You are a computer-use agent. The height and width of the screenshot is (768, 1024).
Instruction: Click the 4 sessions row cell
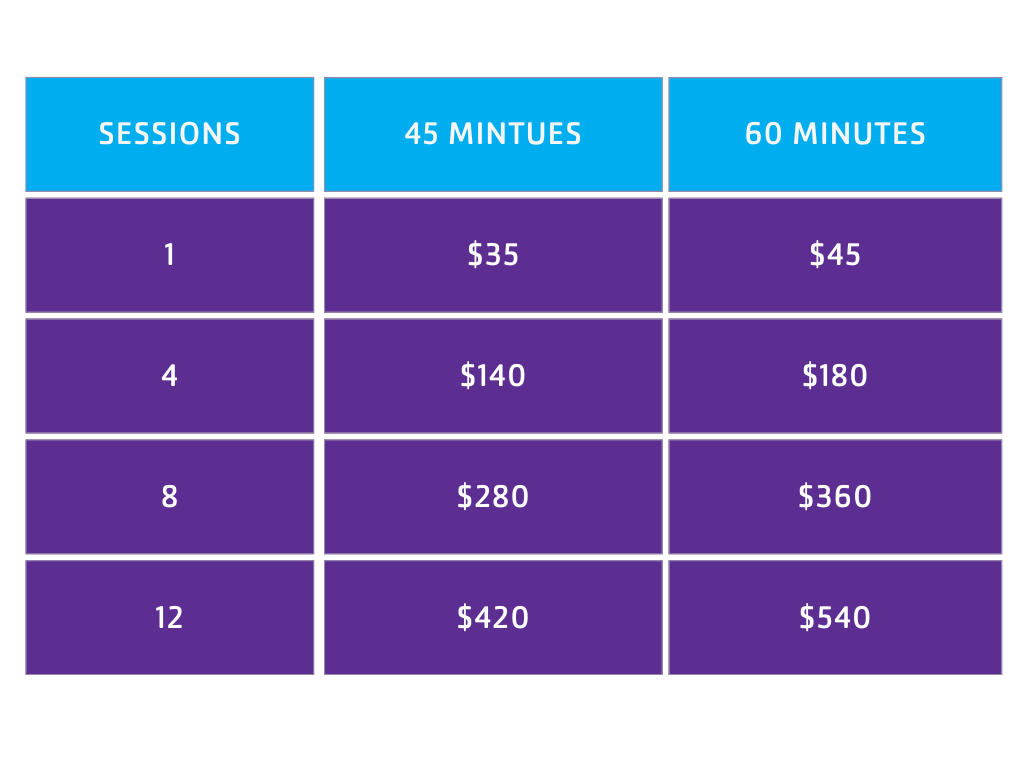[169, 376]
